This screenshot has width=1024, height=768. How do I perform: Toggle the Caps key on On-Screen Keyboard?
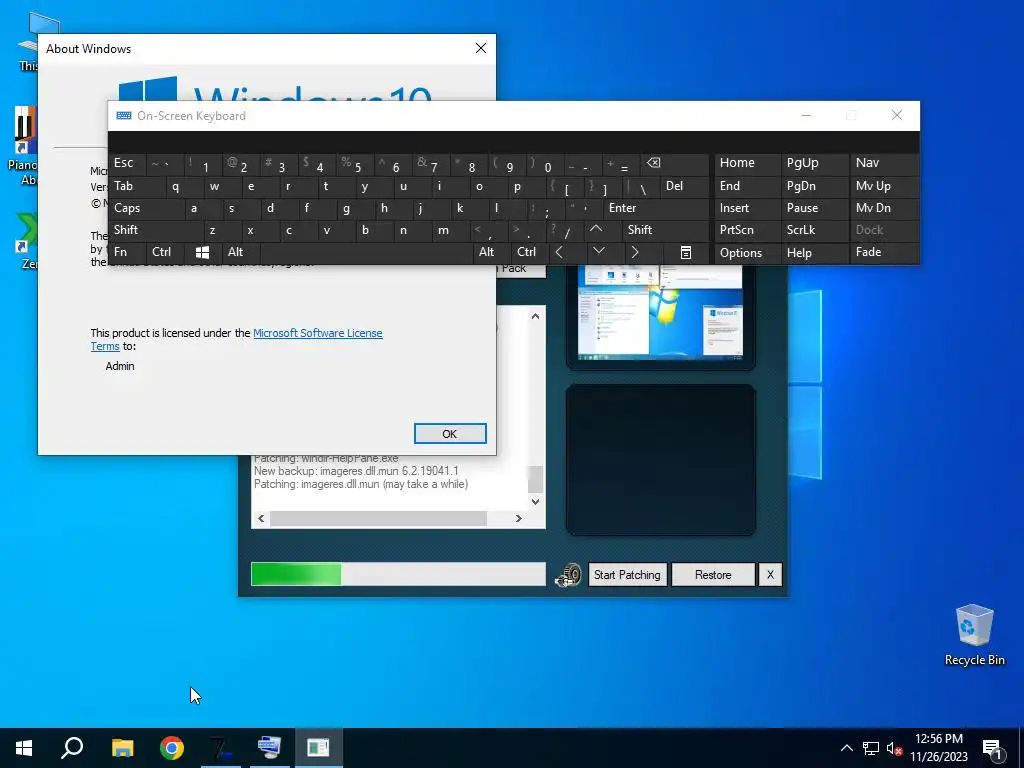coord(146,208)
